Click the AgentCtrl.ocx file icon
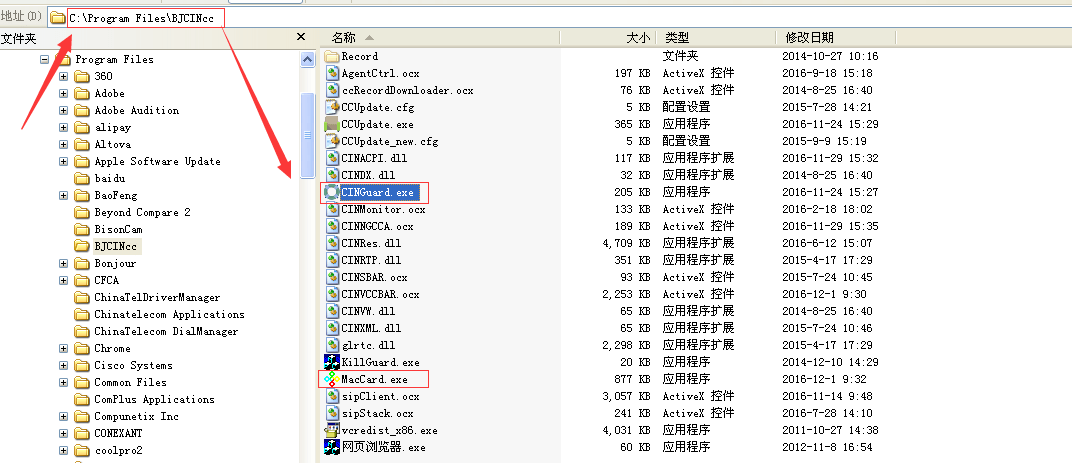1072x463 pixels. click(x=332, y=73)
